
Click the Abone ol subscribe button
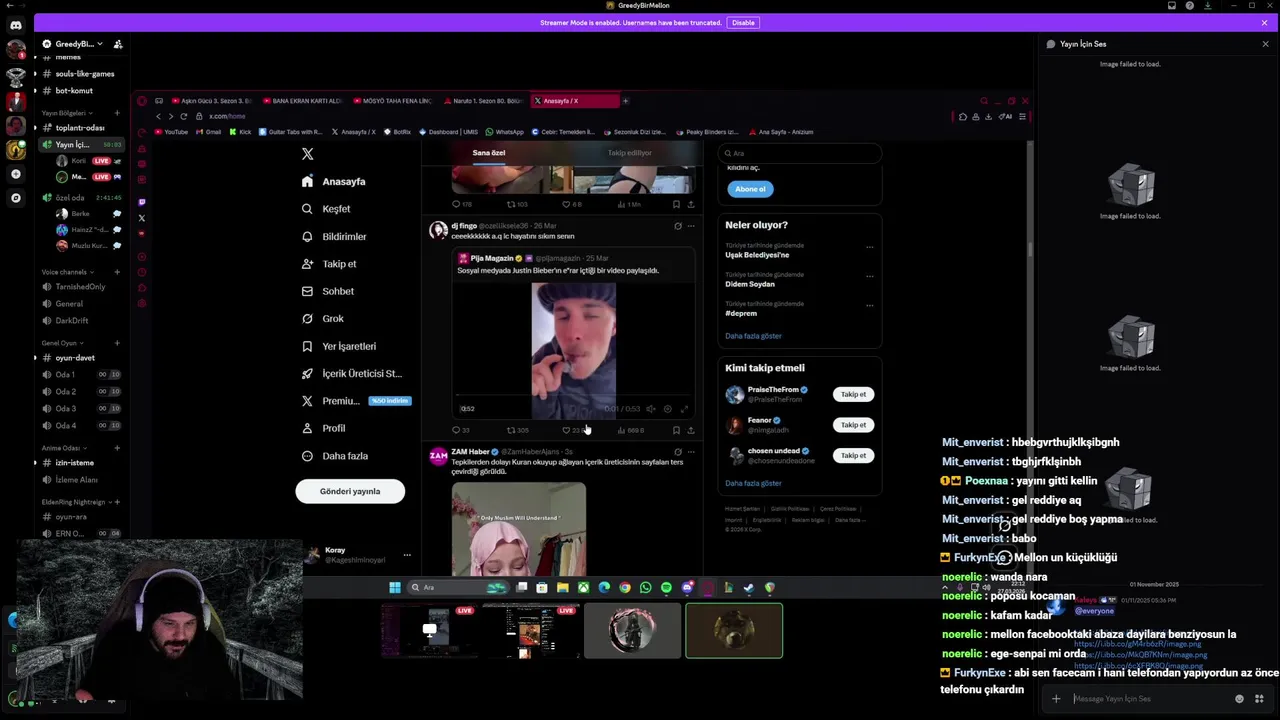(750, 189)
